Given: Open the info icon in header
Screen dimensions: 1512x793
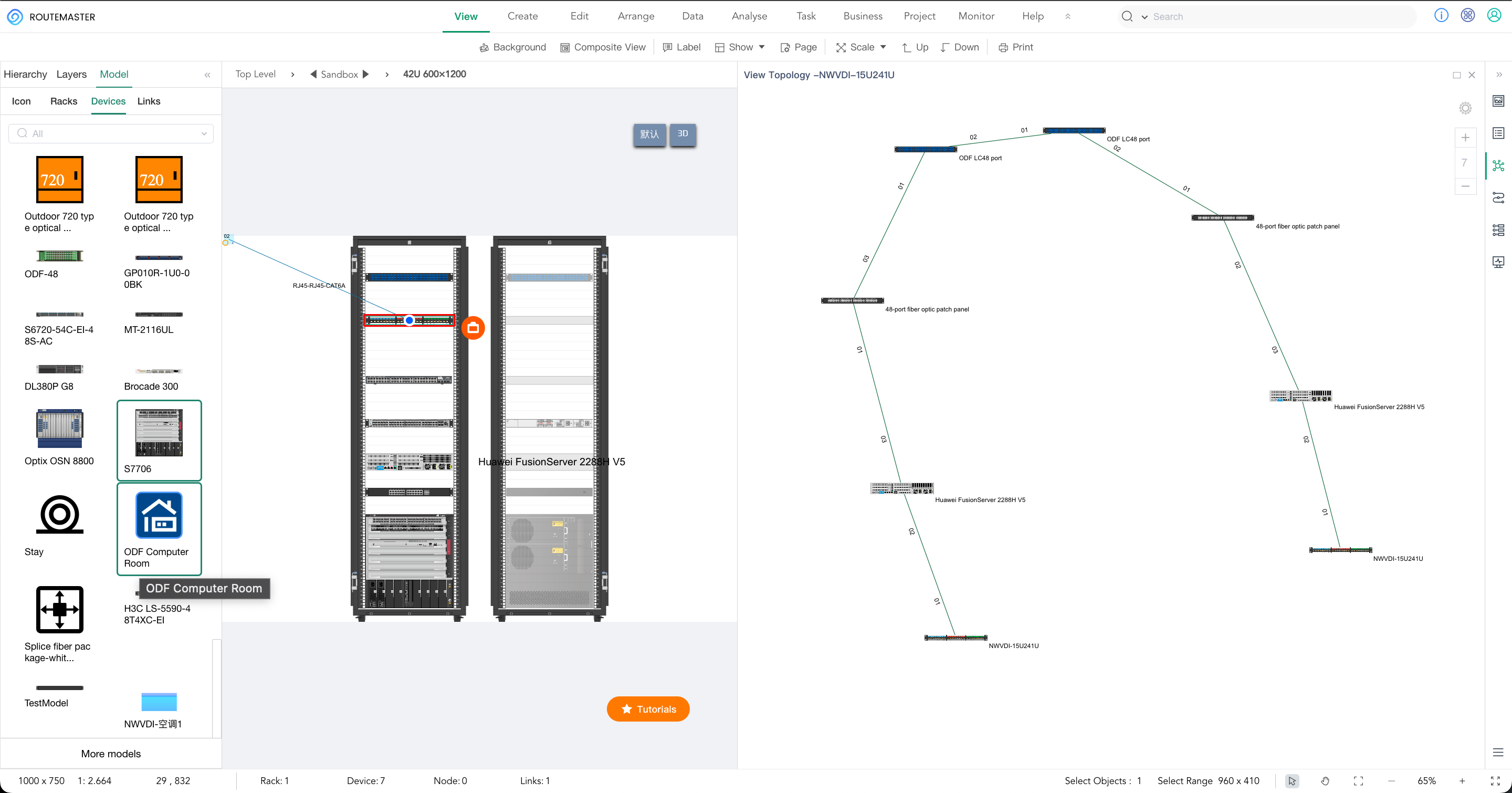Looking at the screenshot, I should 1441,16.
